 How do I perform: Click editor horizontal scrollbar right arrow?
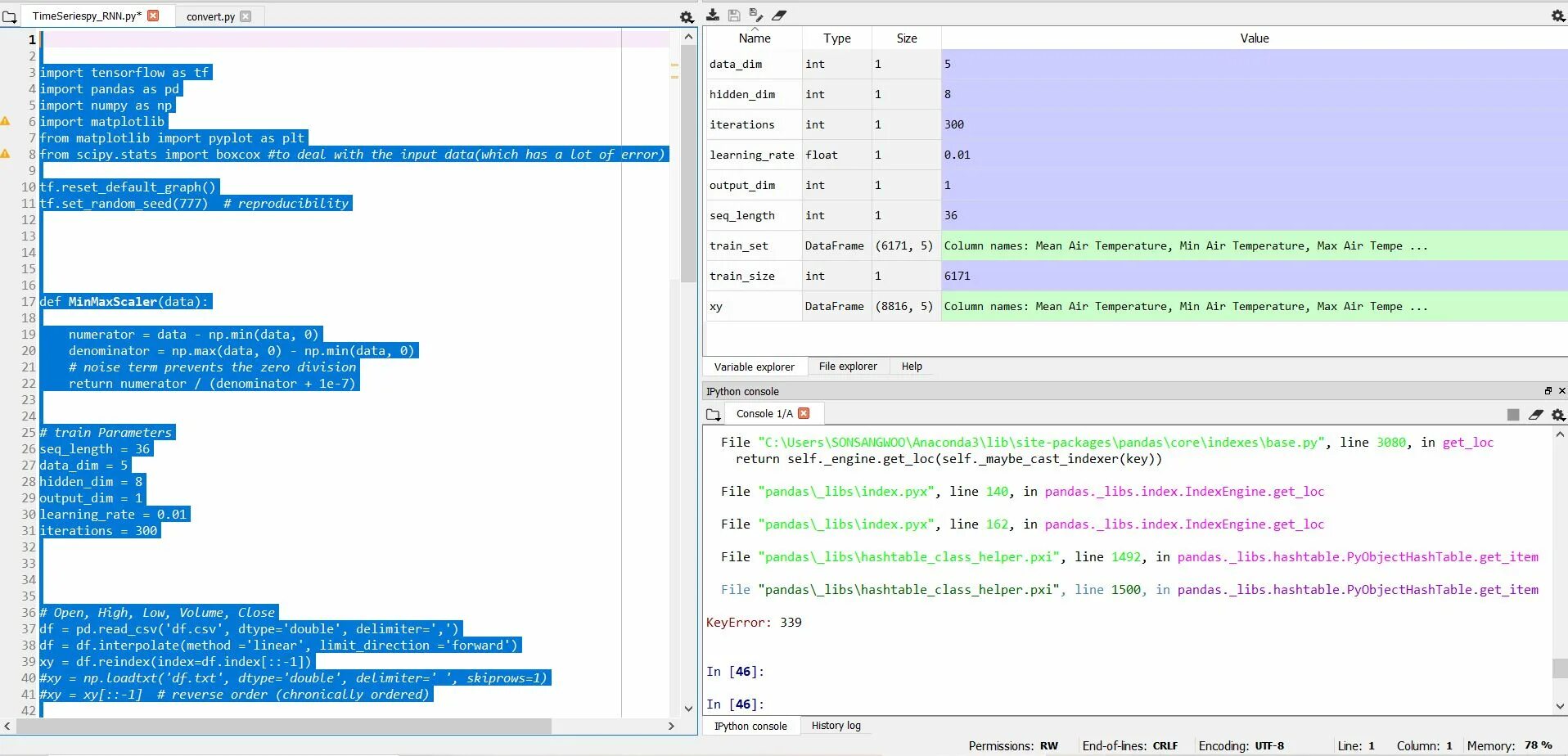[x=671, y=726]
